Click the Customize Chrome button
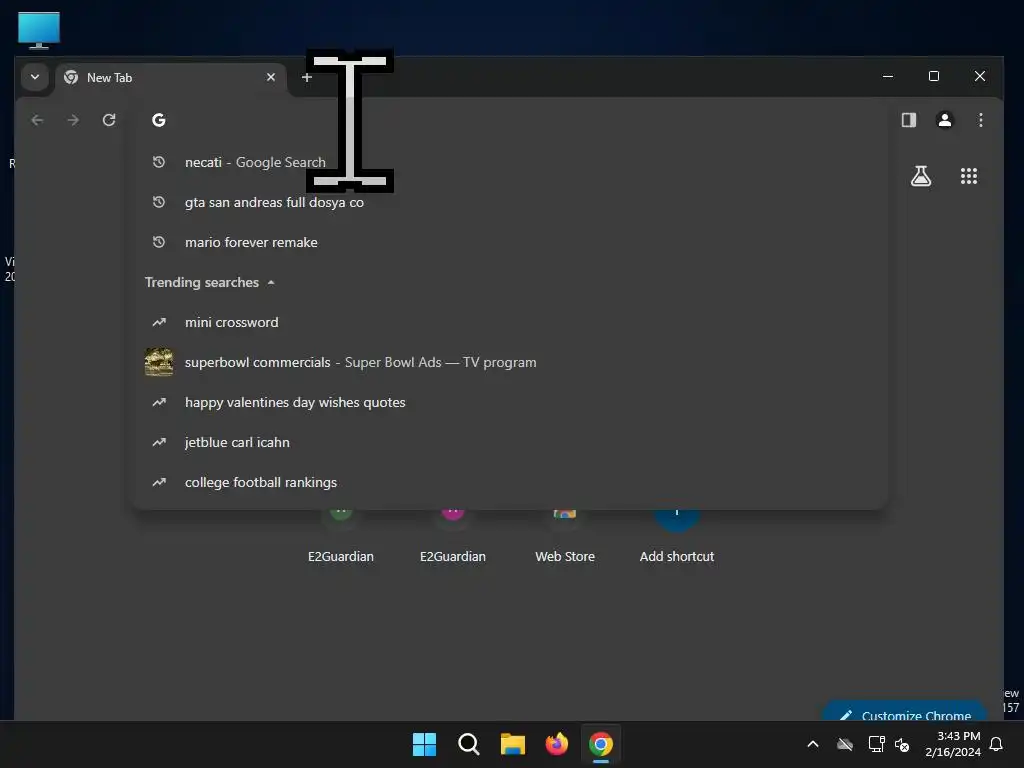The height and width of the screenshot is (768, 1024). 905,712
